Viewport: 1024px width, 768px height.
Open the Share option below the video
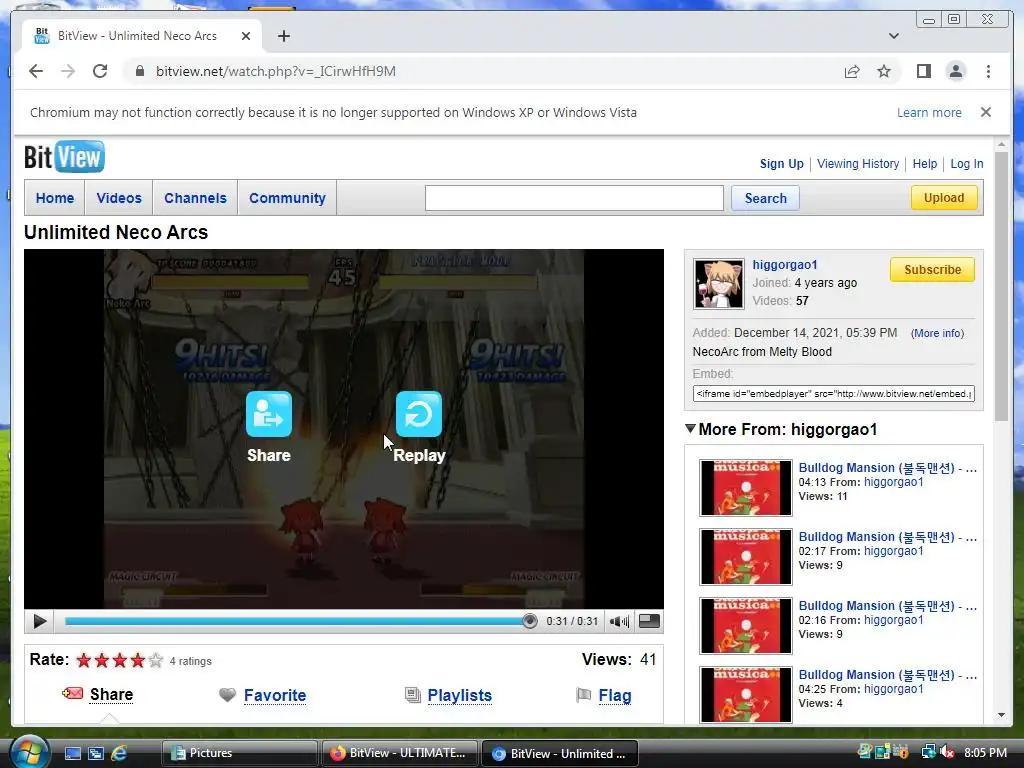click(111, 694)
